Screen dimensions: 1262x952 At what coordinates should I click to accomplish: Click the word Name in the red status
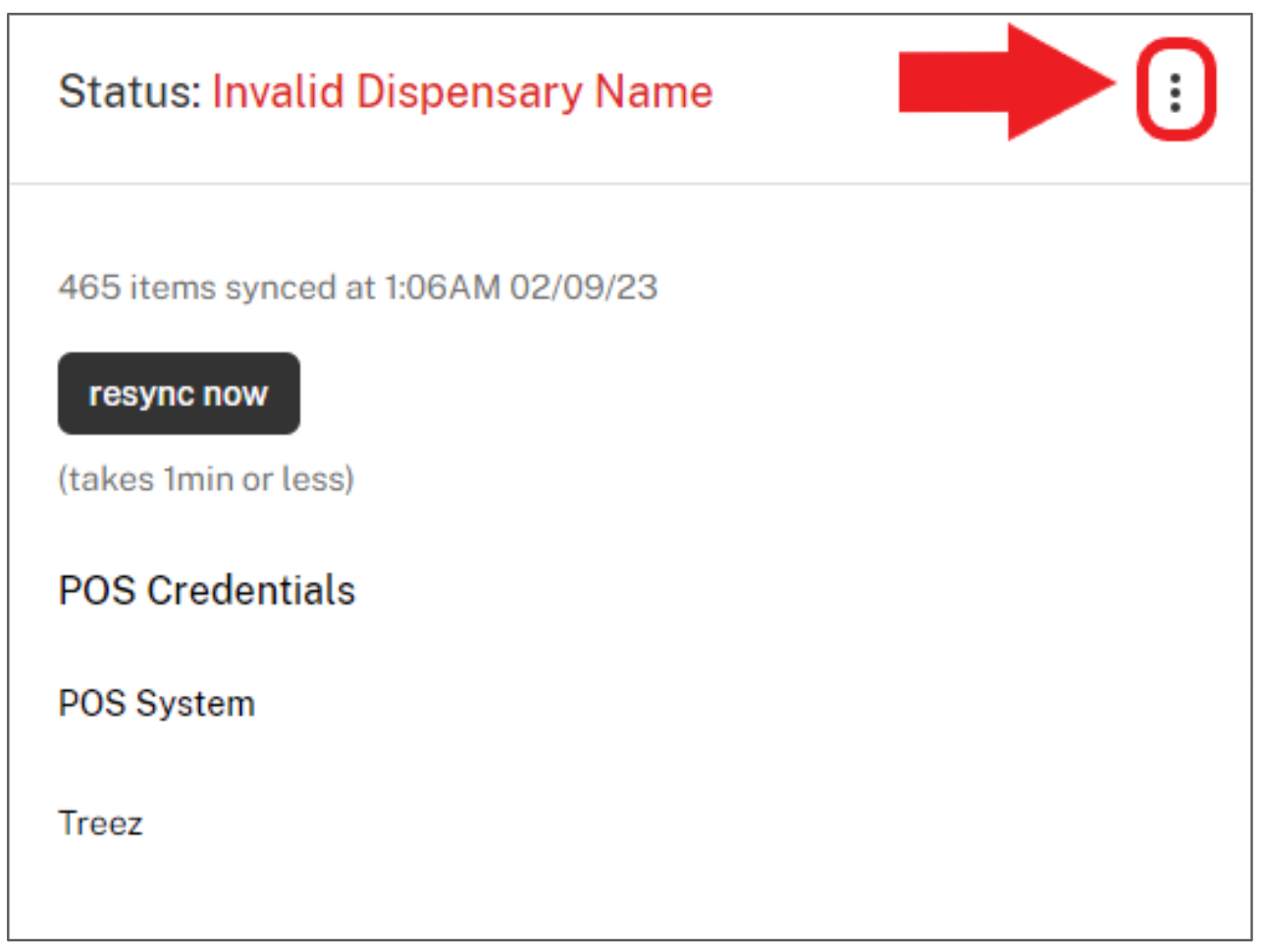pyautogui.click(x=655, y=92)
